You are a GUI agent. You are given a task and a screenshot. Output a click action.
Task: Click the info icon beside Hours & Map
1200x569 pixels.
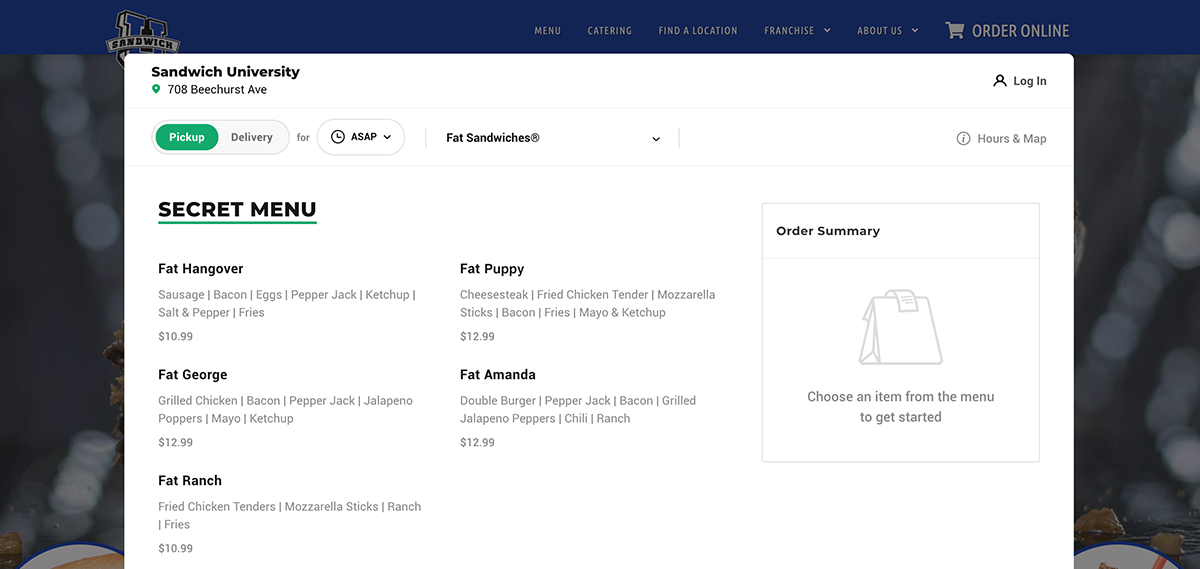[963, 139]
